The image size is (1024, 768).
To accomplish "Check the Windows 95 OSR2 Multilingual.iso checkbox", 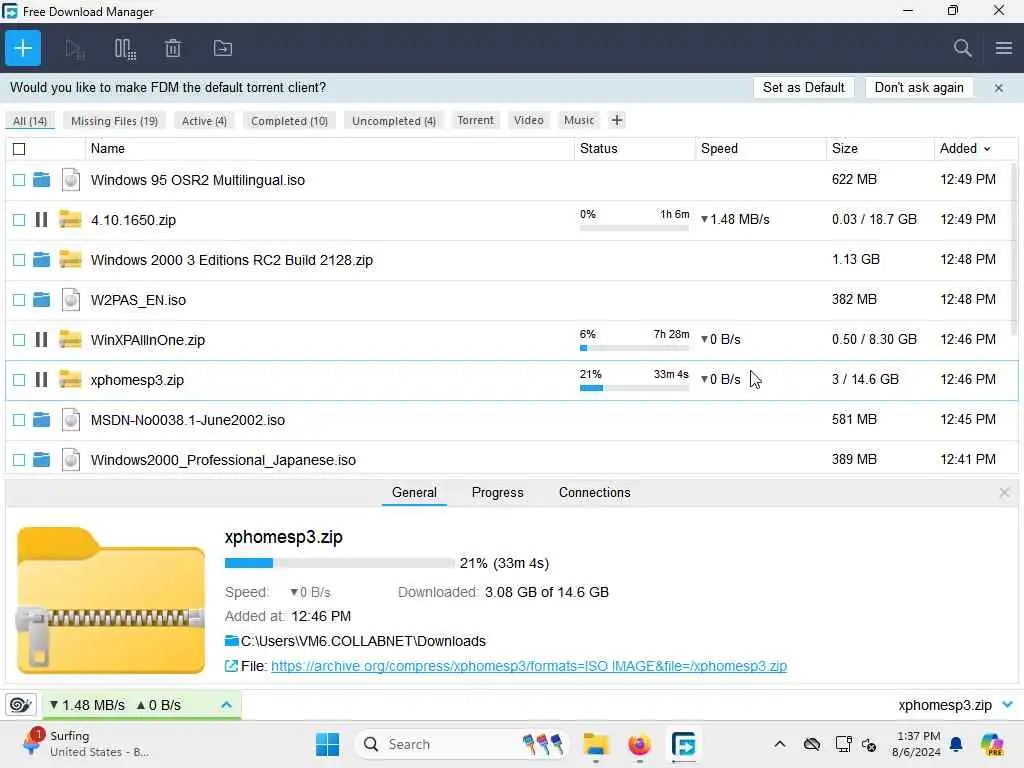I will pyautogui.click(x=19, y=180).
